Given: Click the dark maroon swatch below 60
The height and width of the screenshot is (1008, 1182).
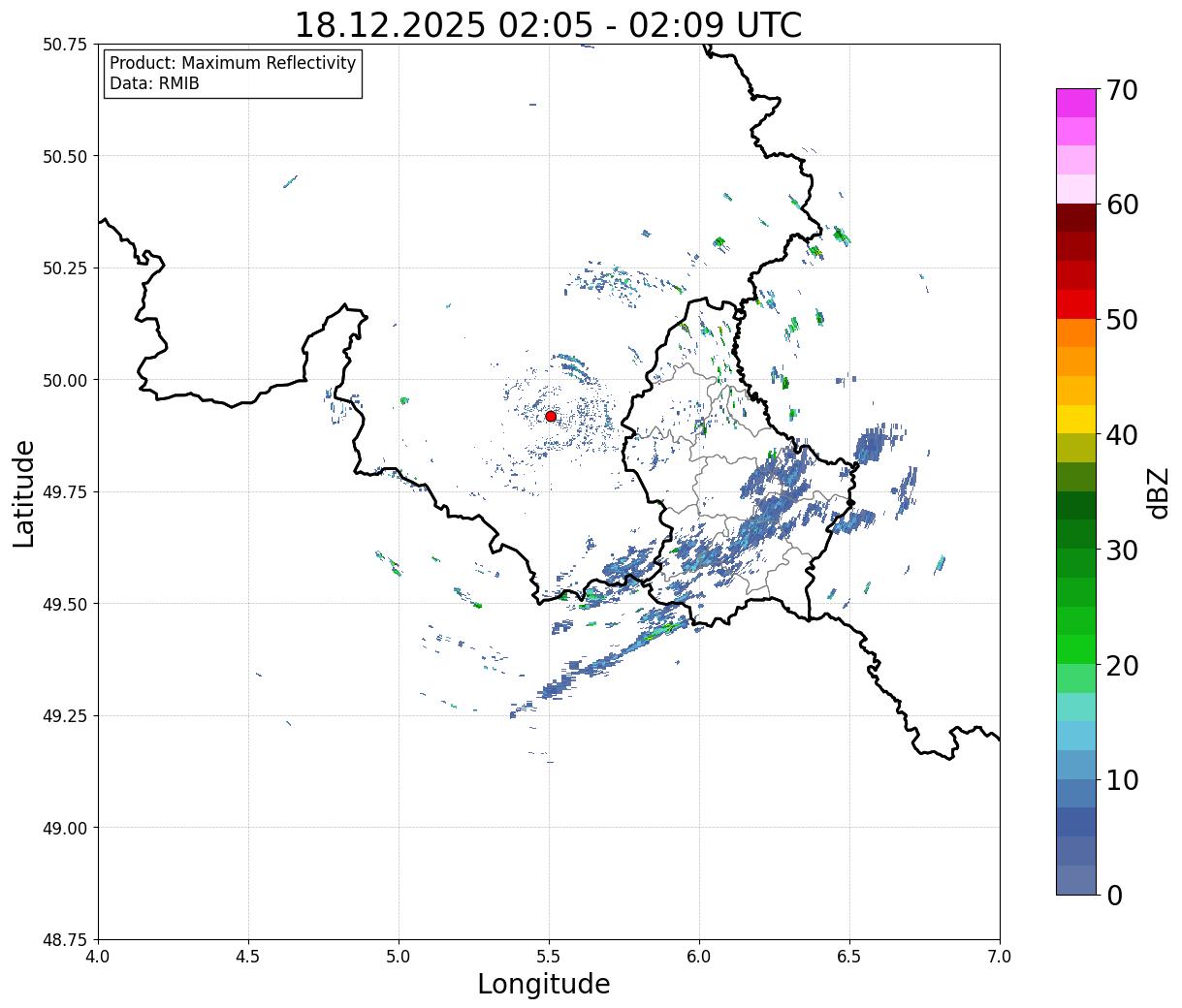Looking at the screenshot, I should (1076, 218).
